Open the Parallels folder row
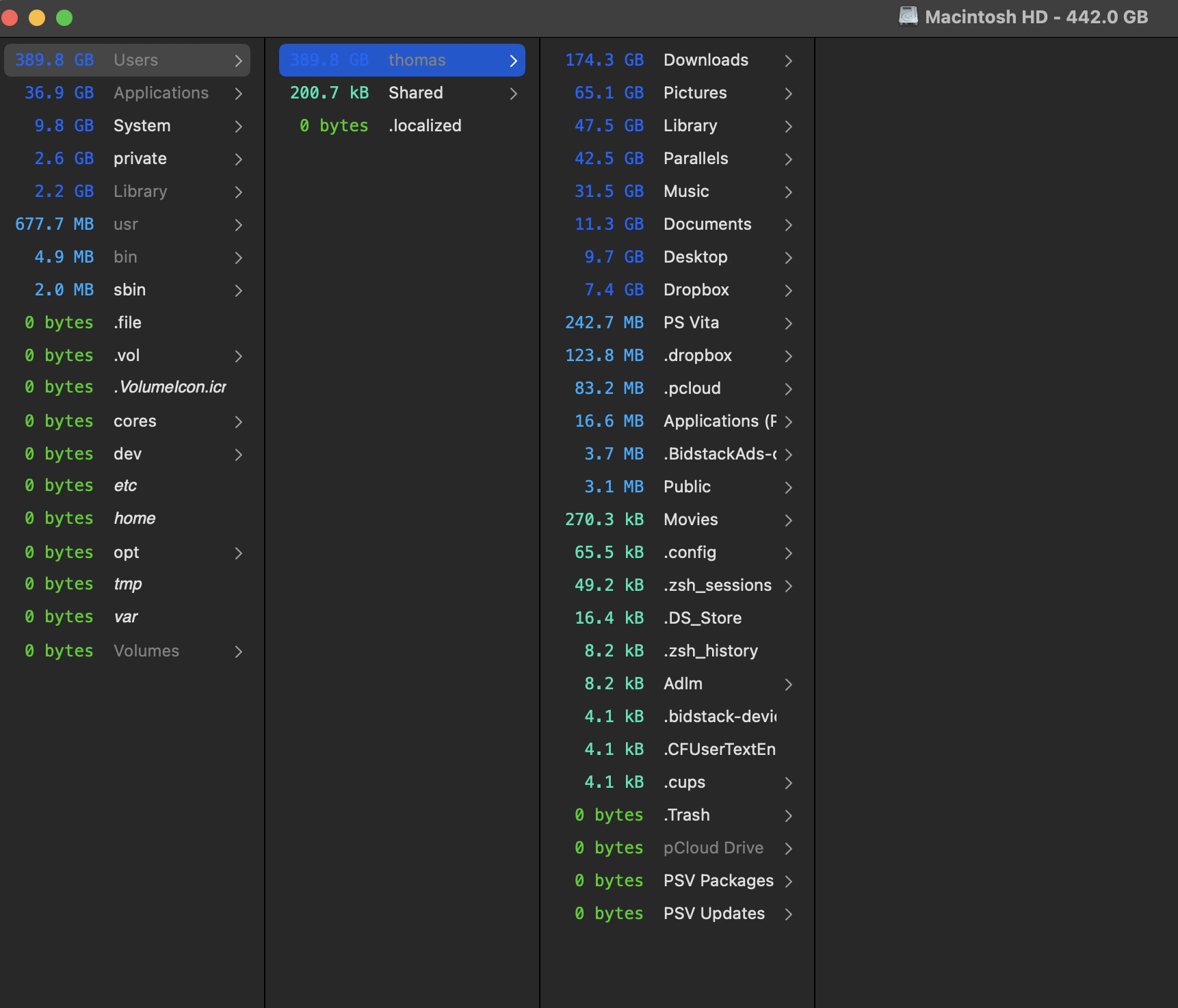The image size is (1178, 1008). point(695,159)
